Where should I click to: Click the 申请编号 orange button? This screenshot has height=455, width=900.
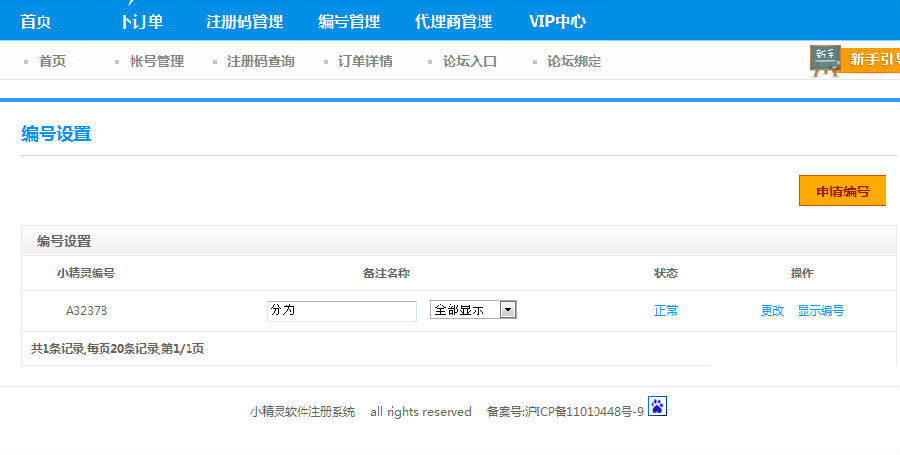[842, 190]
